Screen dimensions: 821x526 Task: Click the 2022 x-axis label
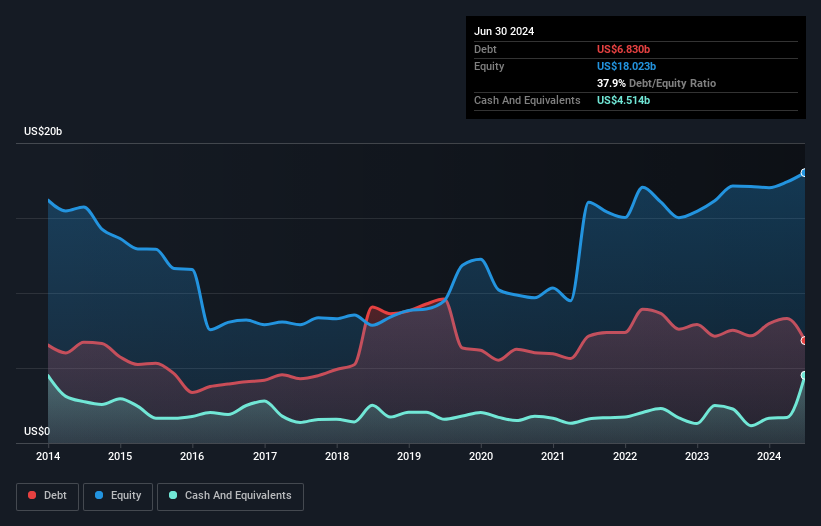pos(625,456)
